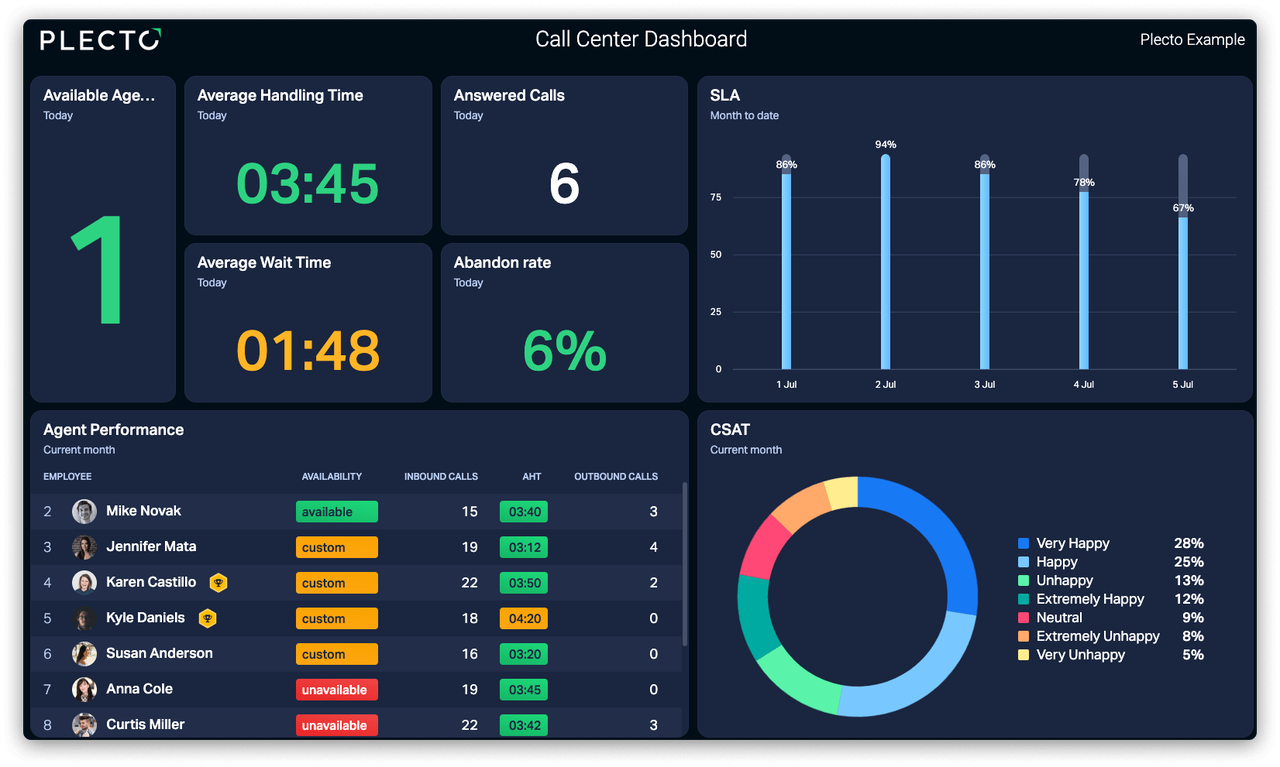Click the Extremely Unhappy legend swatch

point(1023,636)
